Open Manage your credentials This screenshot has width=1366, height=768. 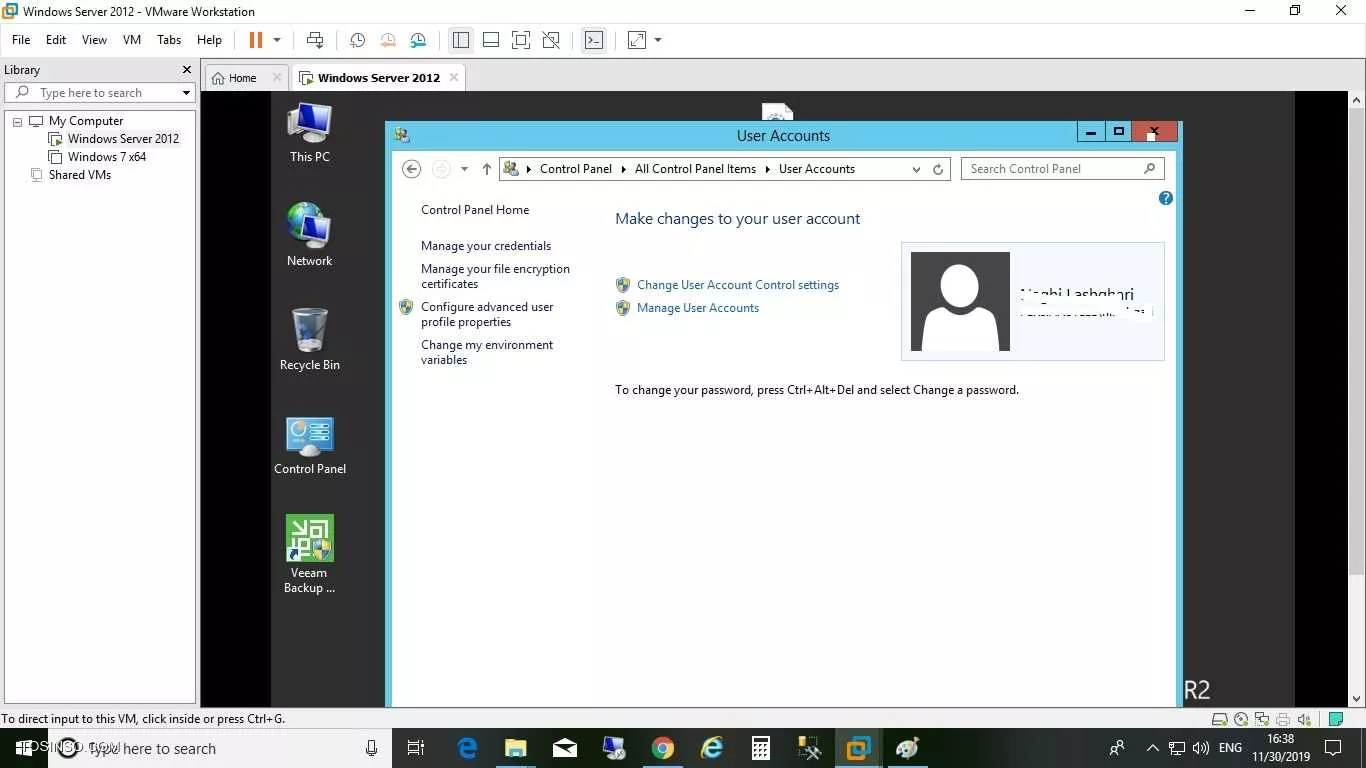tap(486, 246)
